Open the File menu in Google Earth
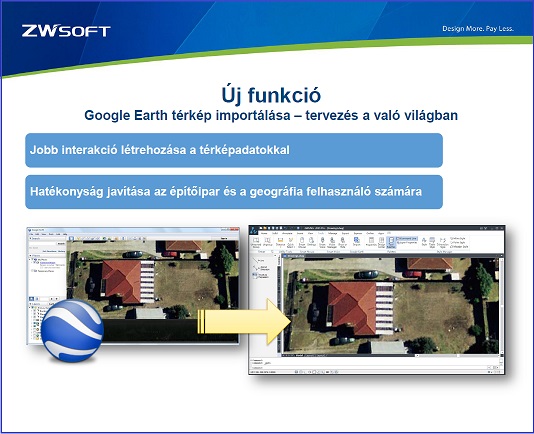Viewport: 534px width, 434px height. (31, 234)
